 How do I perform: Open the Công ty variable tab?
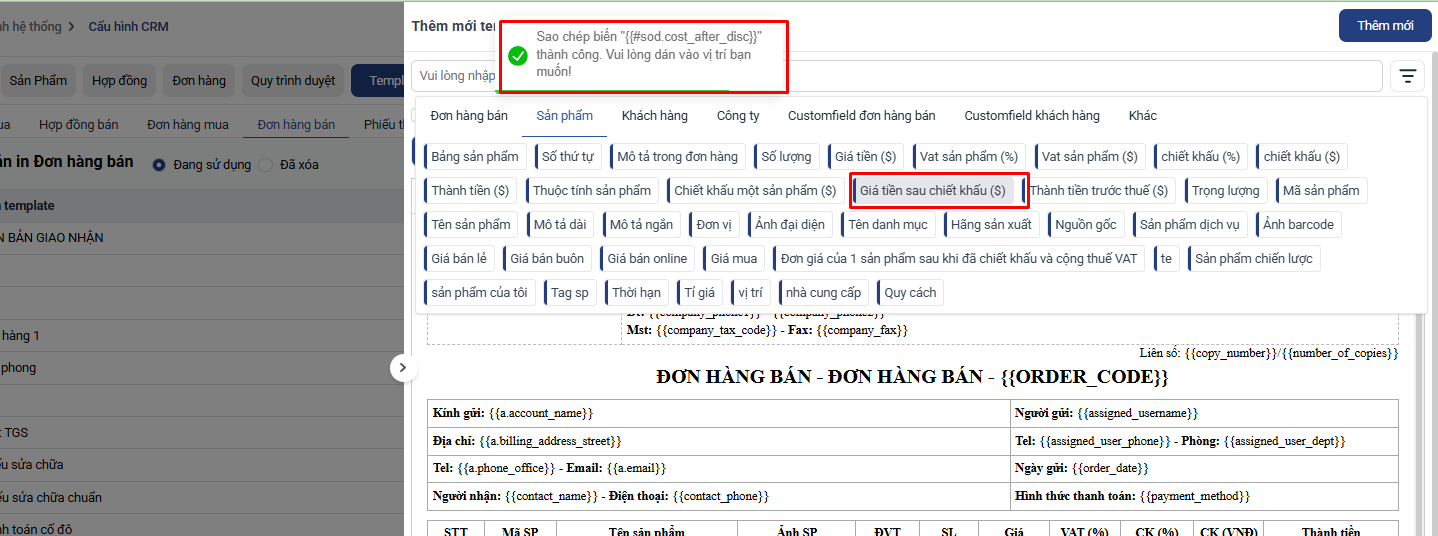[x=737, y=116]
